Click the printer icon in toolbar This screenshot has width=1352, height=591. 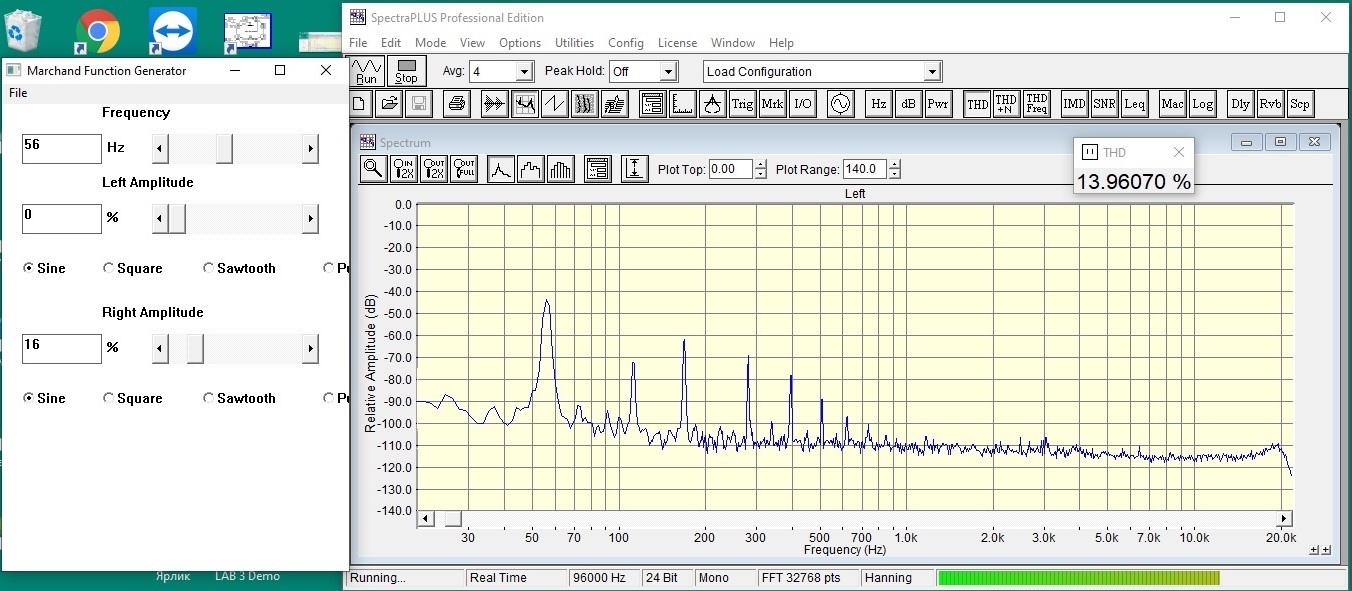(456, 103)
